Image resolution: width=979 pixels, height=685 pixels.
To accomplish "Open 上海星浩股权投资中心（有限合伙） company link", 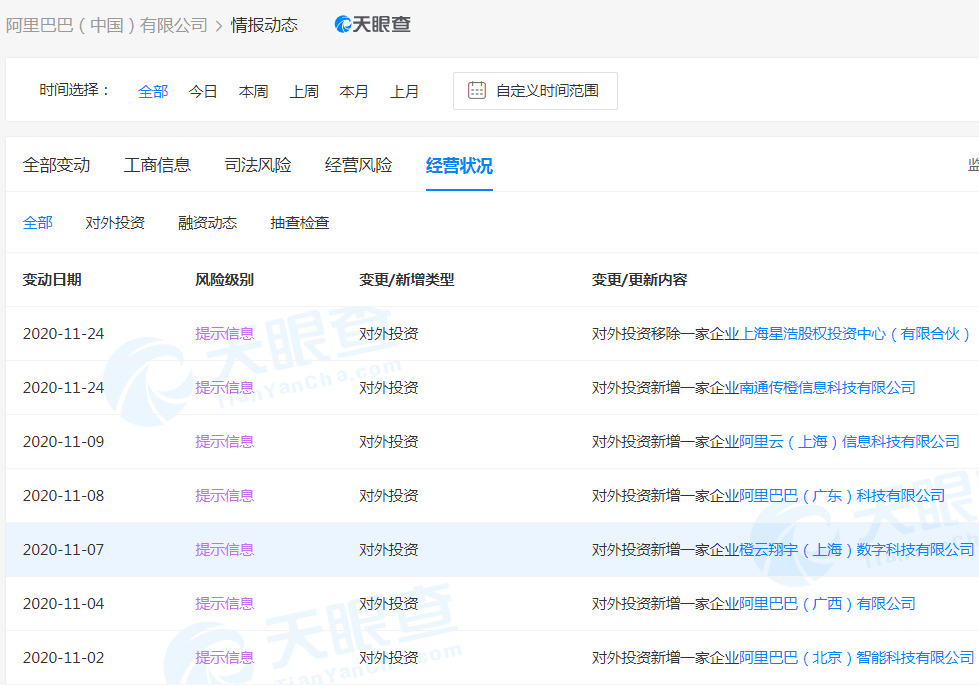I will 855,334.
